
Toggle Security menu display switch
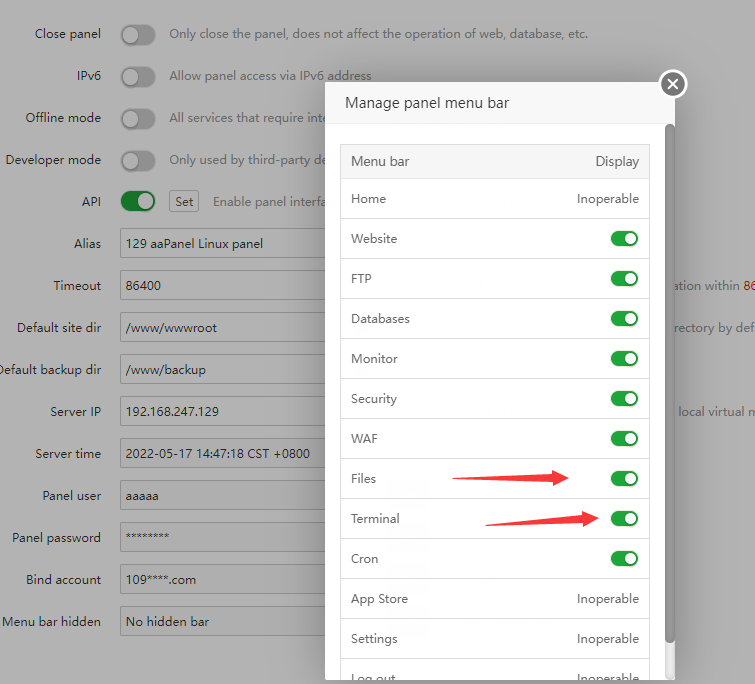click(624, 399)
